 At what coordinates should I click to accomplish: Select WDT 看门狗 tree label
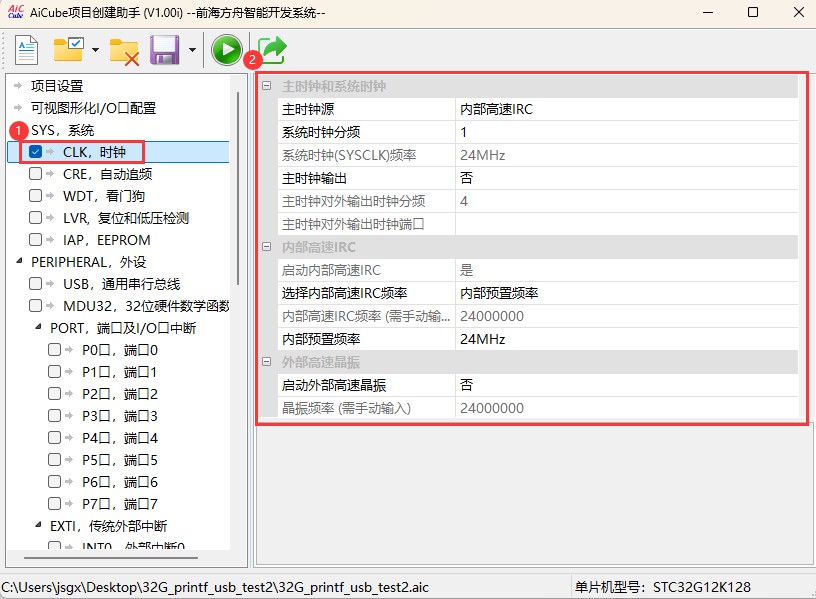[x=104, y=196]
